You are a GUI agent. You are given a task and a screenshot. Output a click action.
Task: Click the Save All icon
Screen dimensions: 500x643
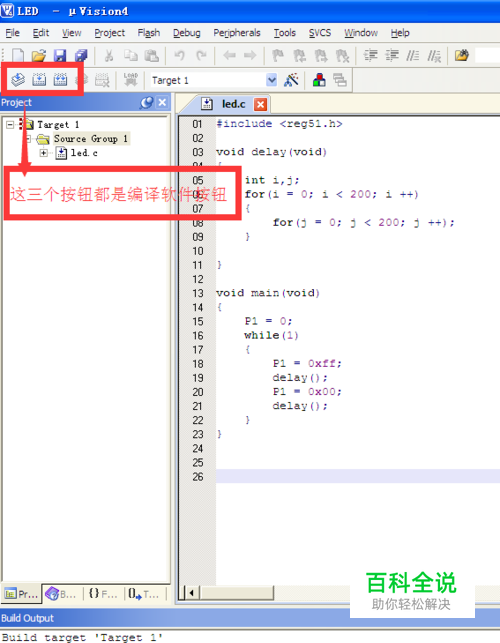point(81,55)
